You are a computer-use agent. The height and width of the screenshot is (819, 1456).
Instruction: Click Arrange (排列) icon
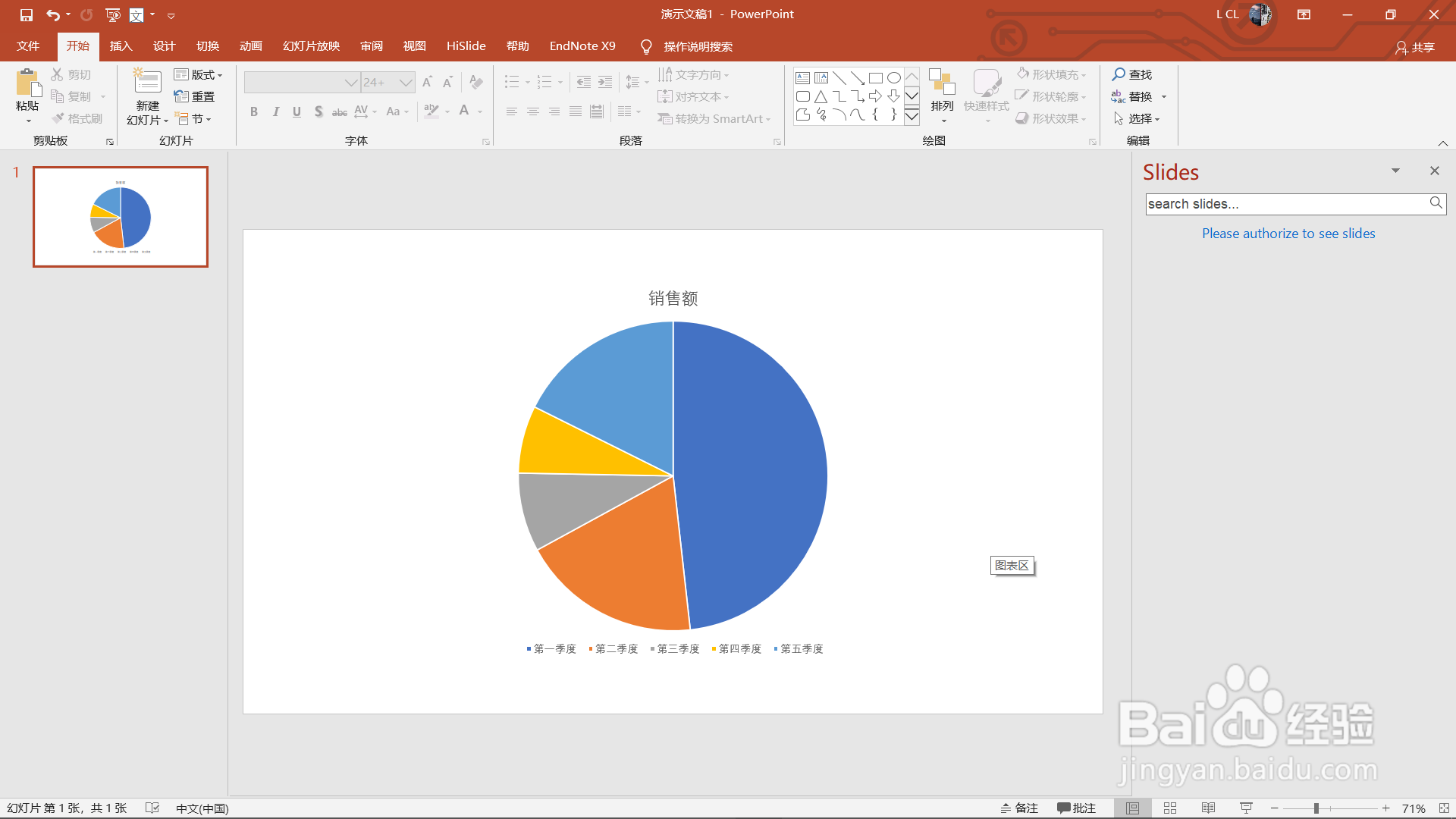coord(942,82)
